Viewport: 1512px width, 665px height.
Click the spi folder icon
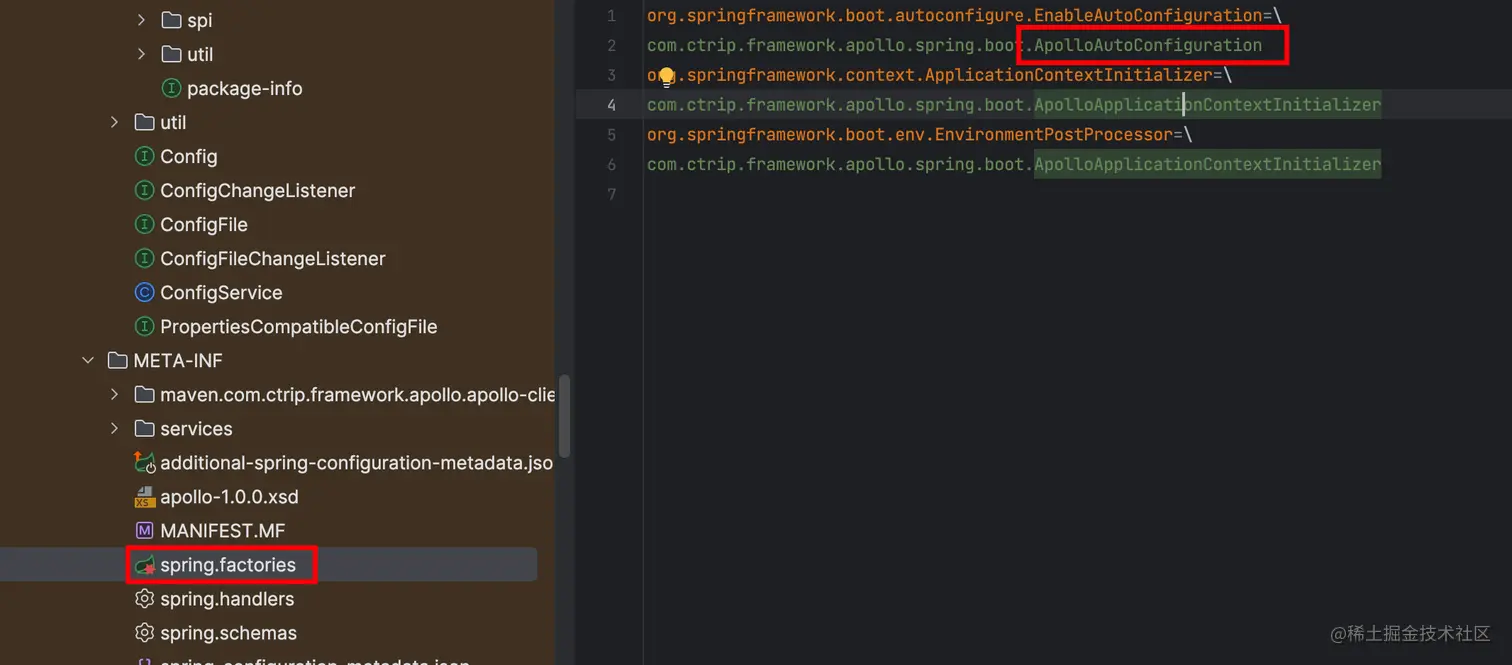click(171, 20)
